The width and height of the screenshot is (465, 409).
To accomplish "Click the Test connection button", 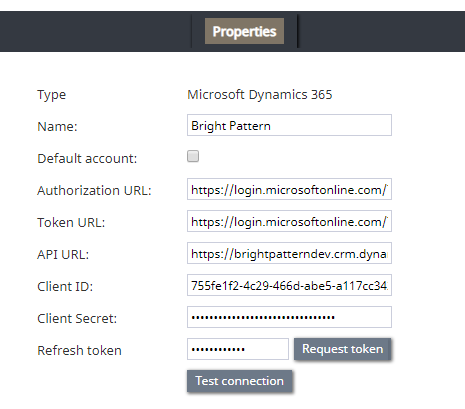I will 239,381.
